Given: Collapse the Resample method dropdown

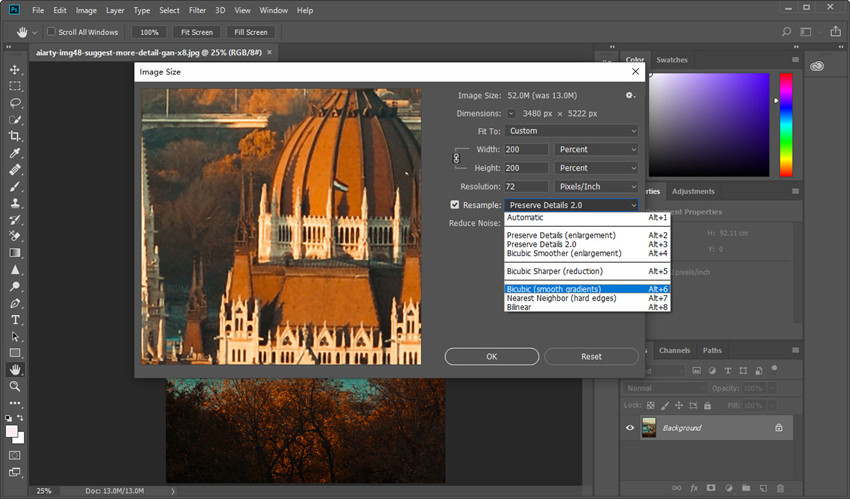Looking at the screenshot, I should pos(571,205).
